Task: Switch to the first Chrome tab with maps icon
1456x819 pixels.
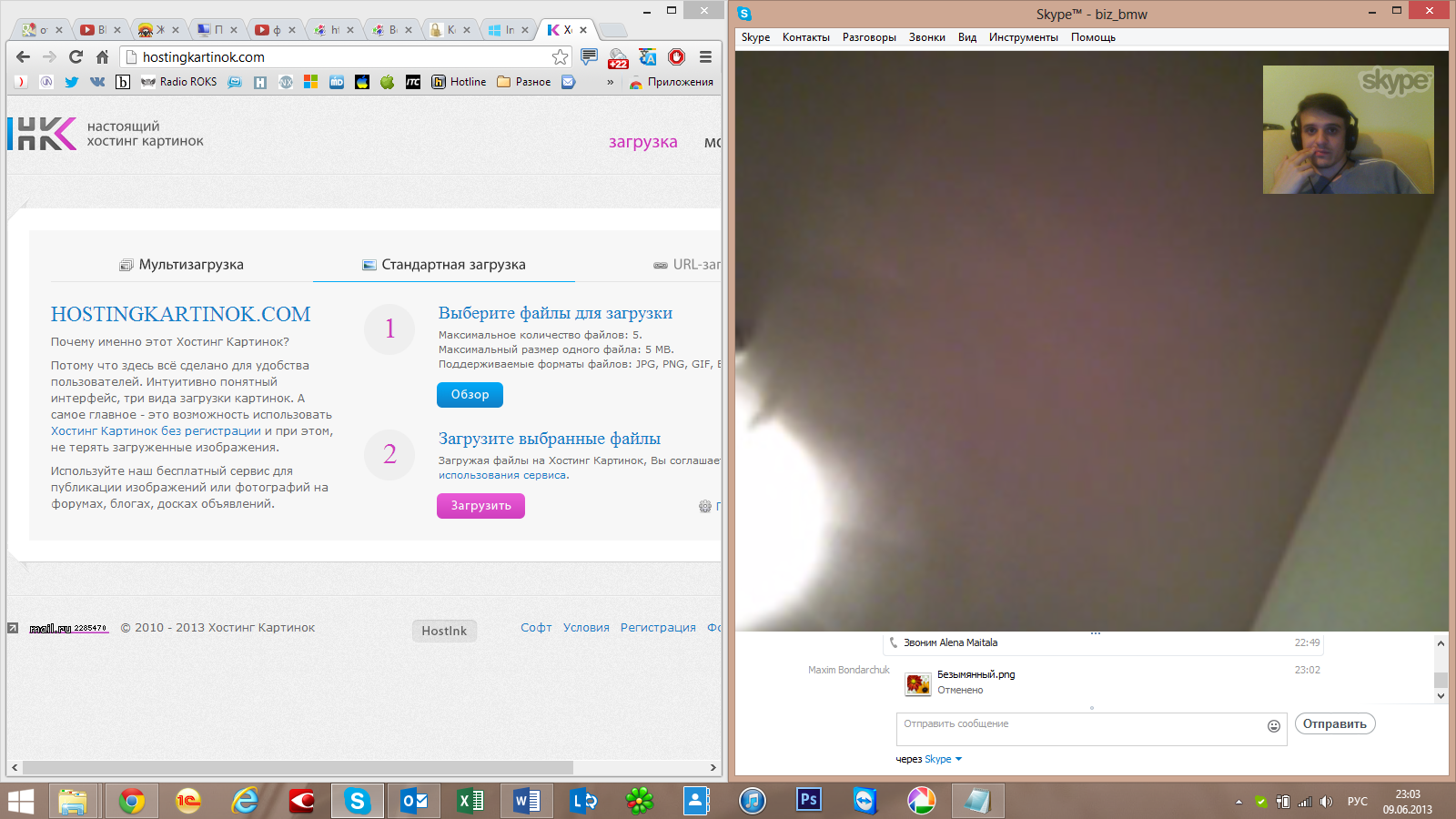Action: [x=40, y=29]
